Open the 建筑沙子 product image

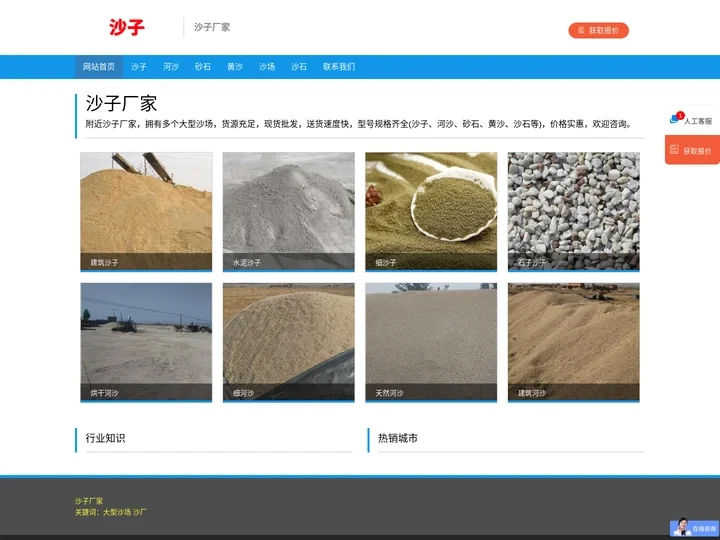pos(146,210)
